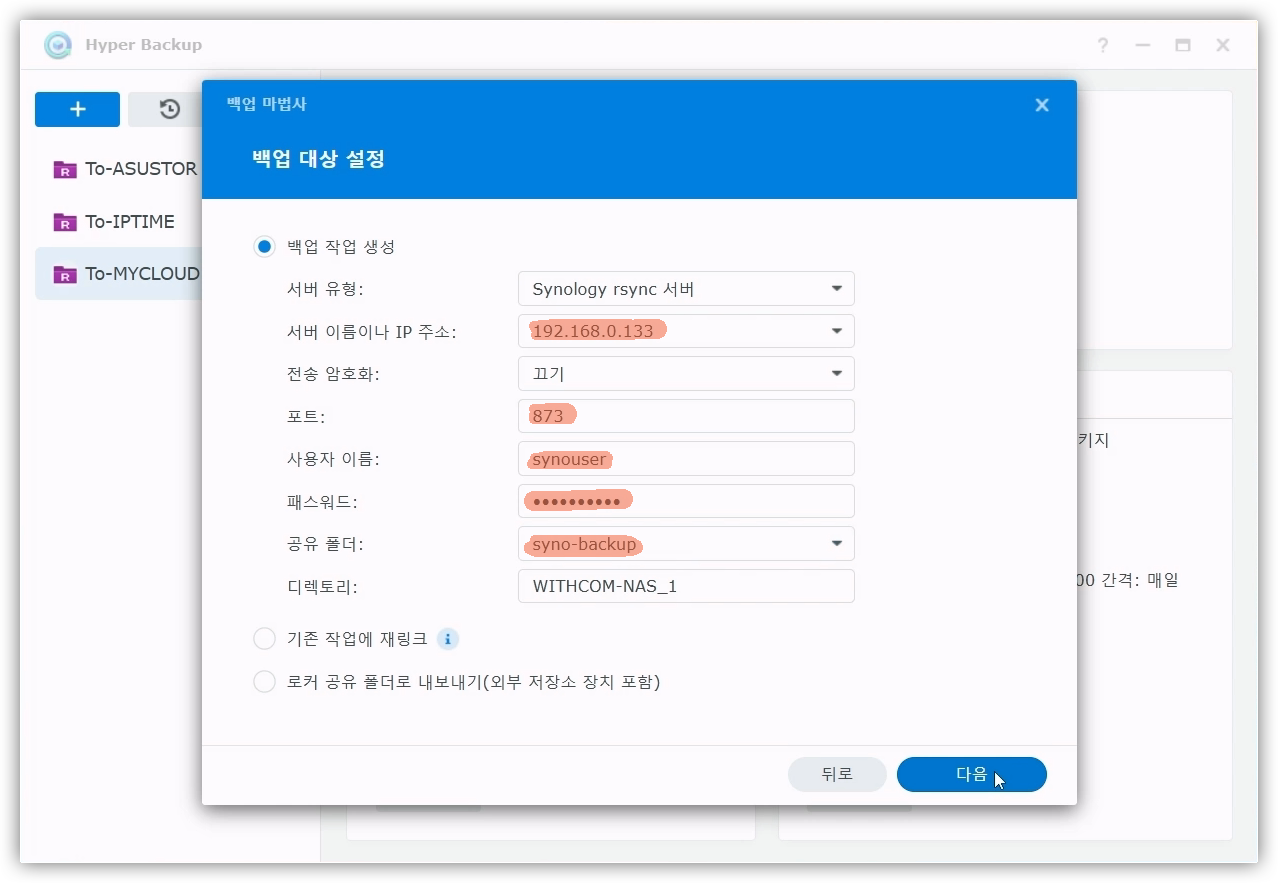This screenshot has width=1278, height=883.
Task: Close the 백업 마법사 wizard dialog
Action: click(x=1042, y=105)
